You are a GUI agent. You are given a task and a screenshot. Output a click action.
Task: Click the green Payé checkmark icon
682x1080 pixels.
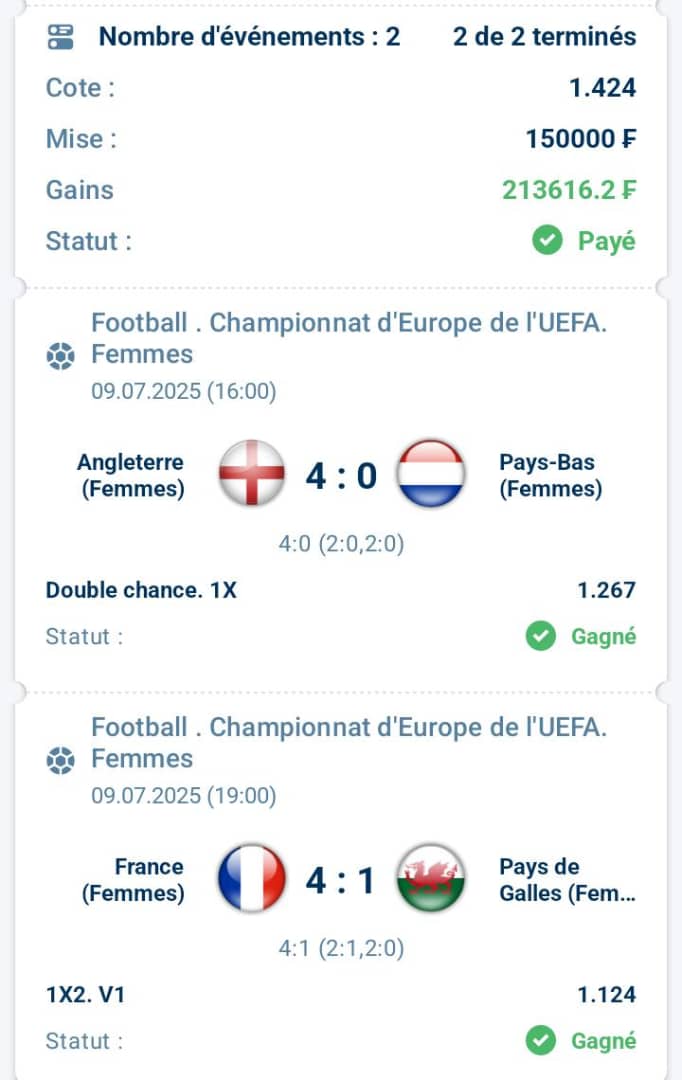[547, 240]
